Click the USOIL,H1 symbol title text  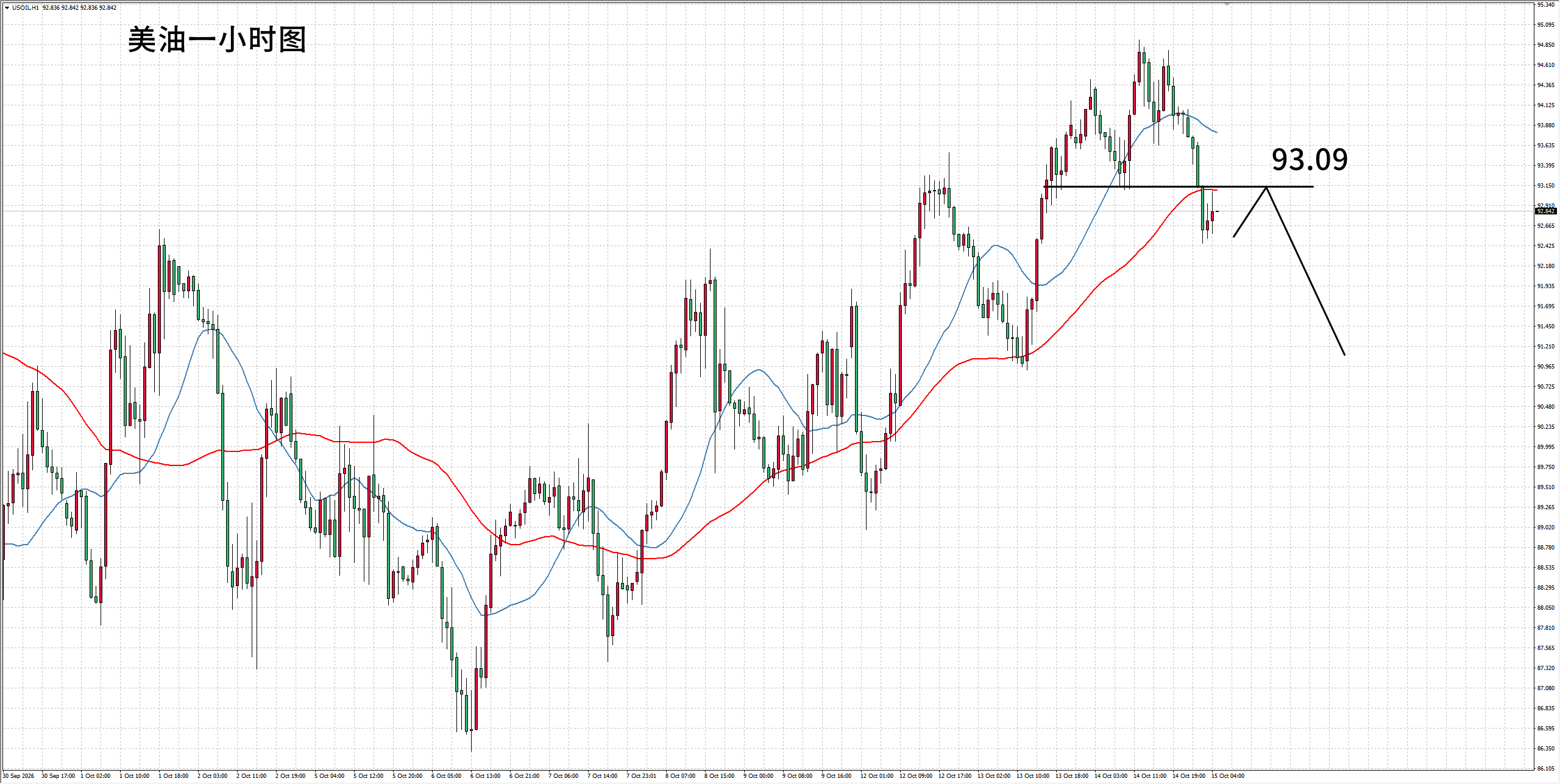pos(26,8)
